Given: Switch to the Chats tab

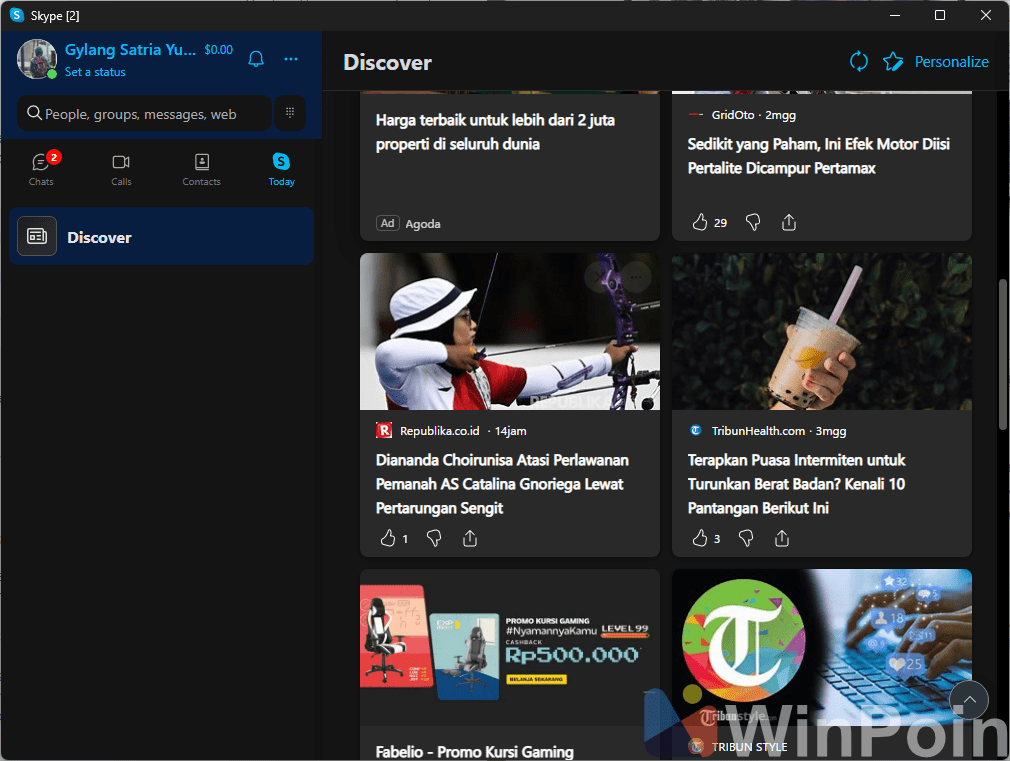Looking at the screenshot, I should [41, 169].
